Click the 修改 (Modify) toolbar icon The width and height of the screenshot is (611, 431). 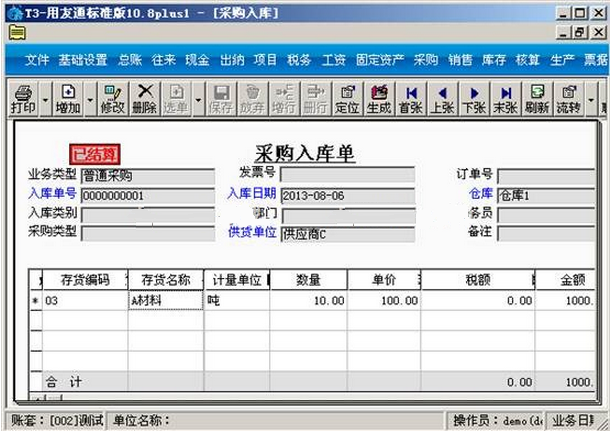113,98
